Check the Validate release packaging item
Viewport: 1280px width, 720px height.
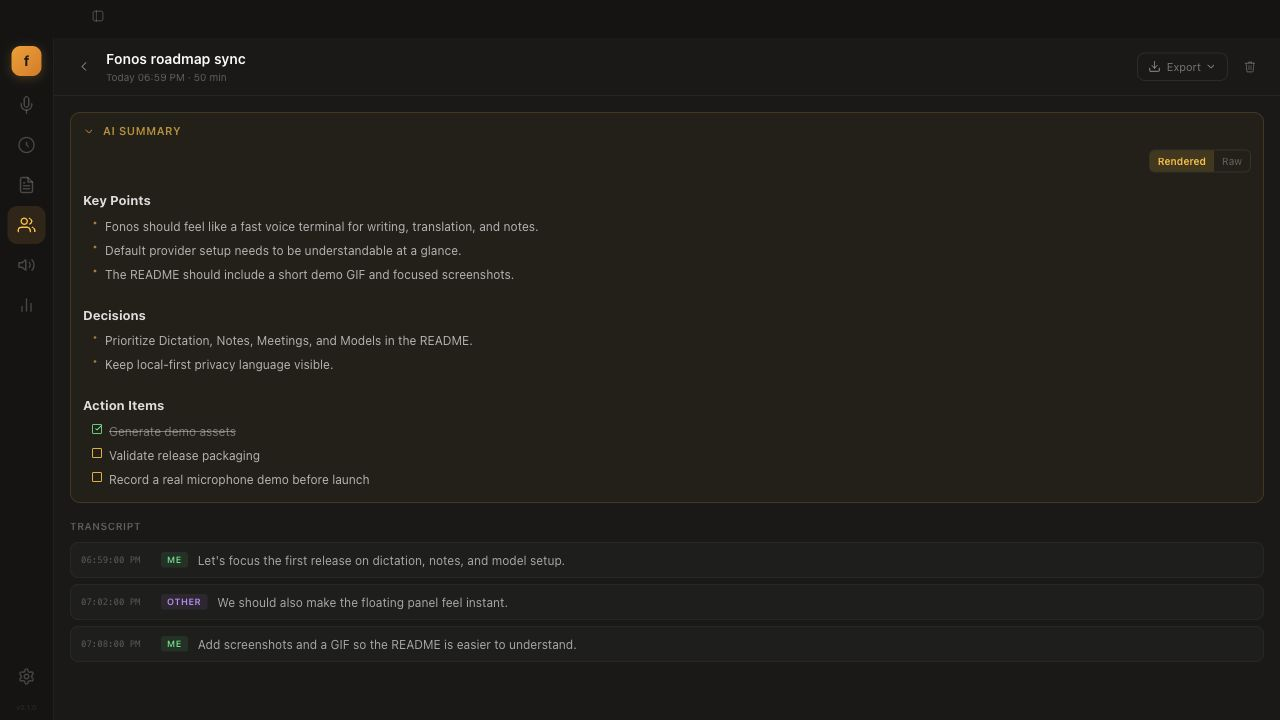(x=97, y=454)
